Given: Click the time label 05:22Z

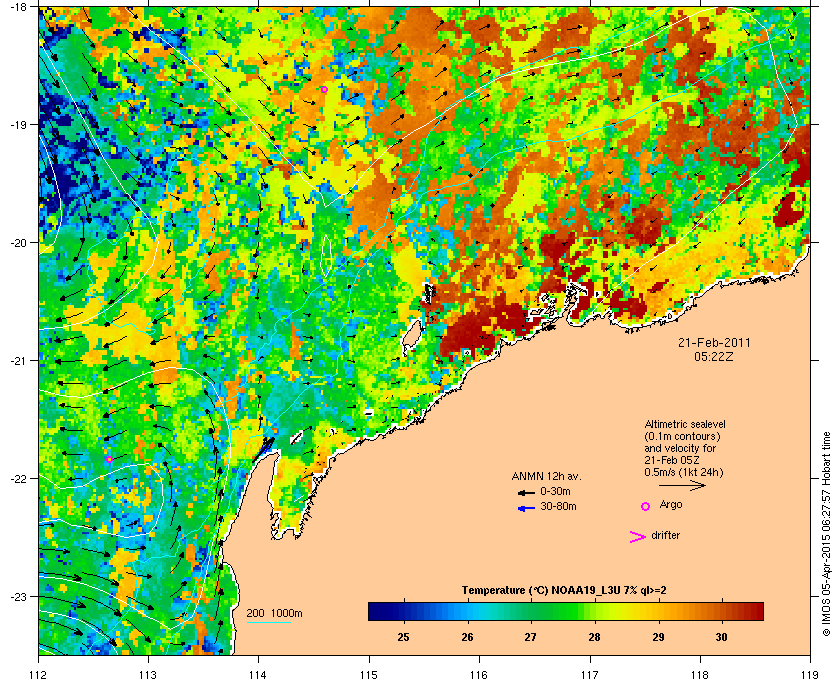Looking at the screenshot, I should pos(714,356).
